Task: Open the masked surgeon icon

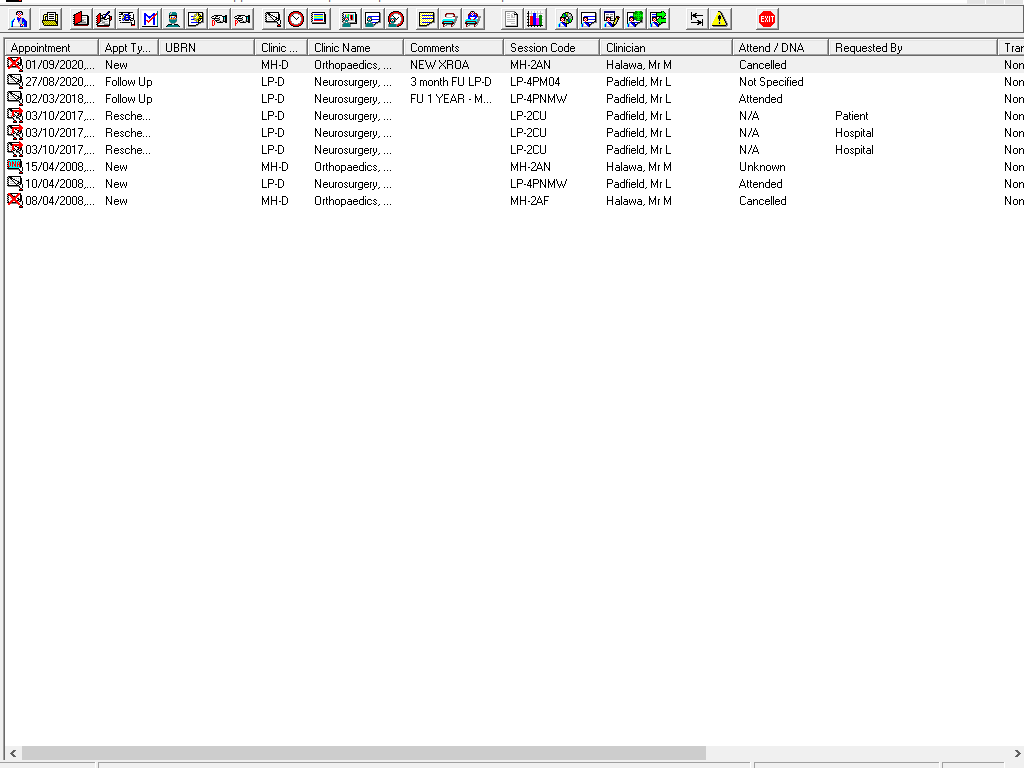Action: [173, 19]
